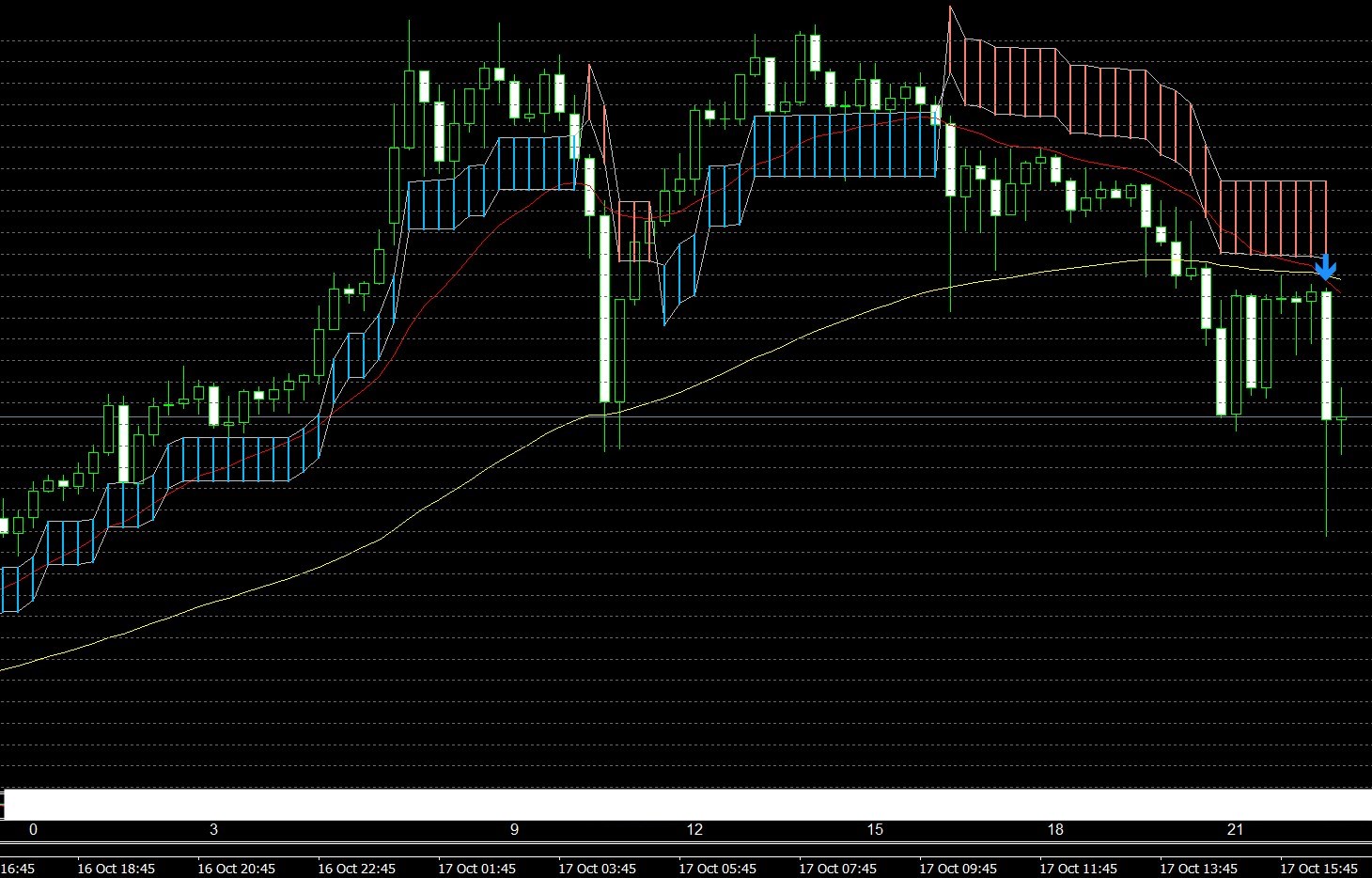
Task: Click the 17 Oct 01:45 time label
Action: pyautogui.click(x=477, y=869)
